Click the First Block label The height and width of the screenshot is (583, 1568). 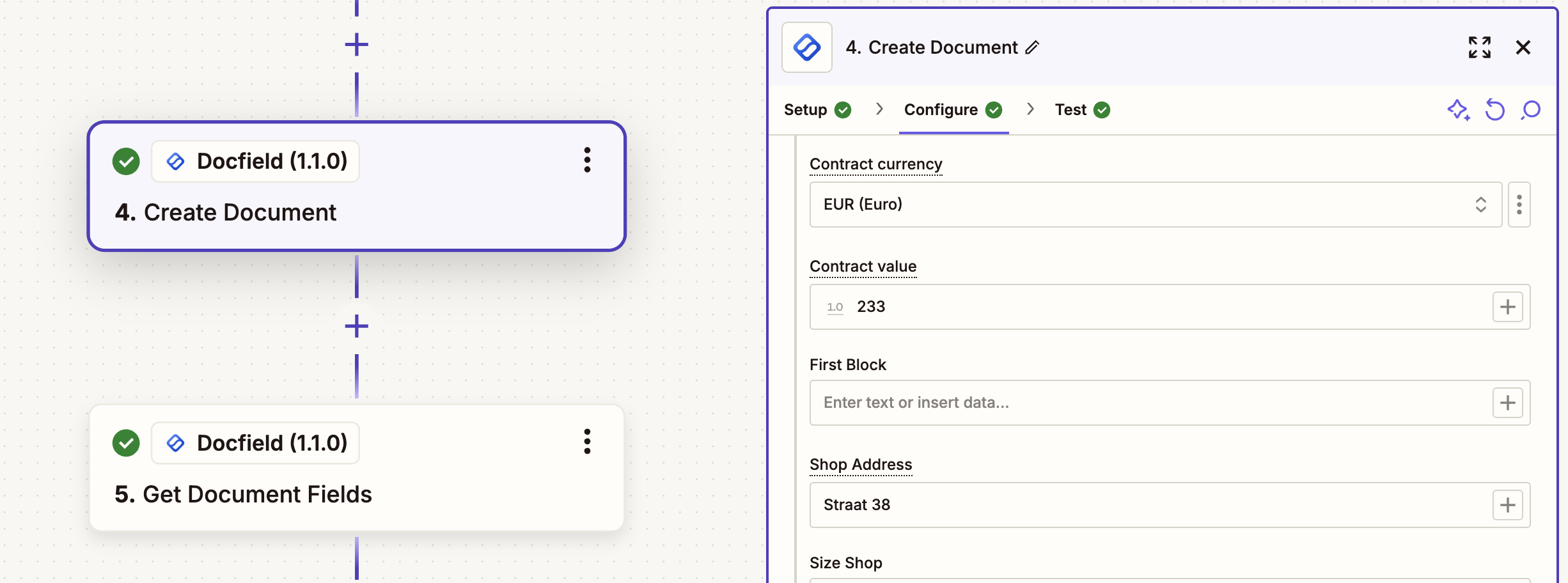[x=847, y=365]
